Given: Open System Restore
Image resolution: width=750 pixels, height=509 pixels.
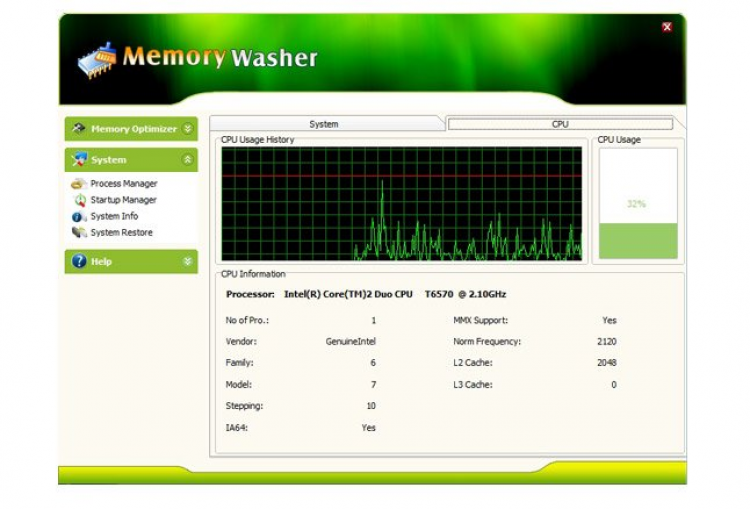Looking at the screenshot, I should click(x=121, y=232).
